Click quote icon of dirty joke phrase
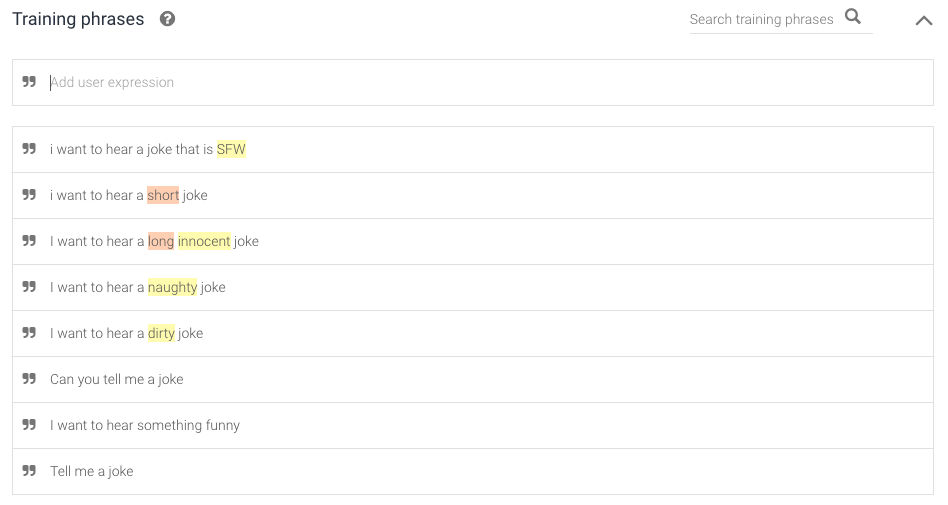 [x=29, y=333]
